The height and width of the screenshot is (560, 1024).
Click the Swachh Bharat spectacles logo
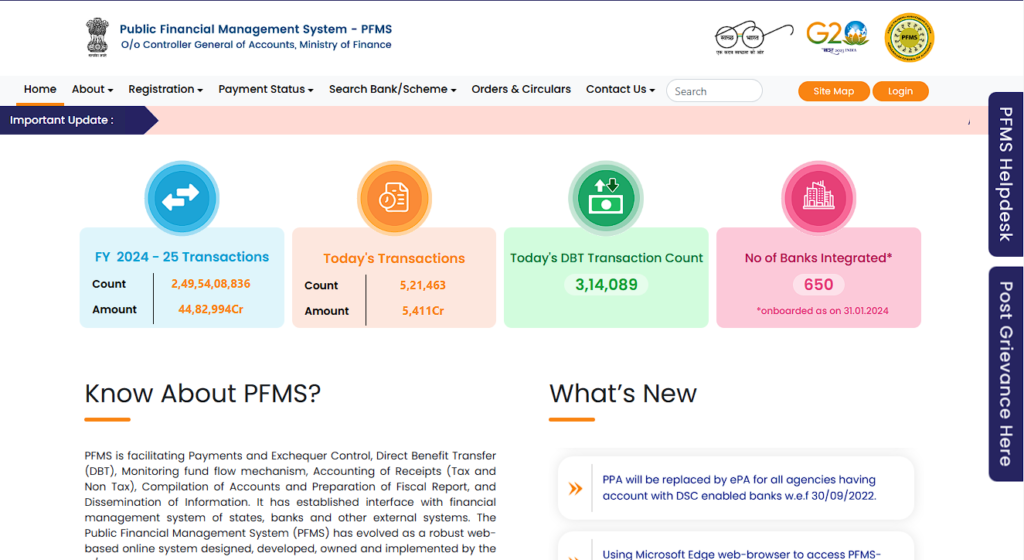(753, 38)
